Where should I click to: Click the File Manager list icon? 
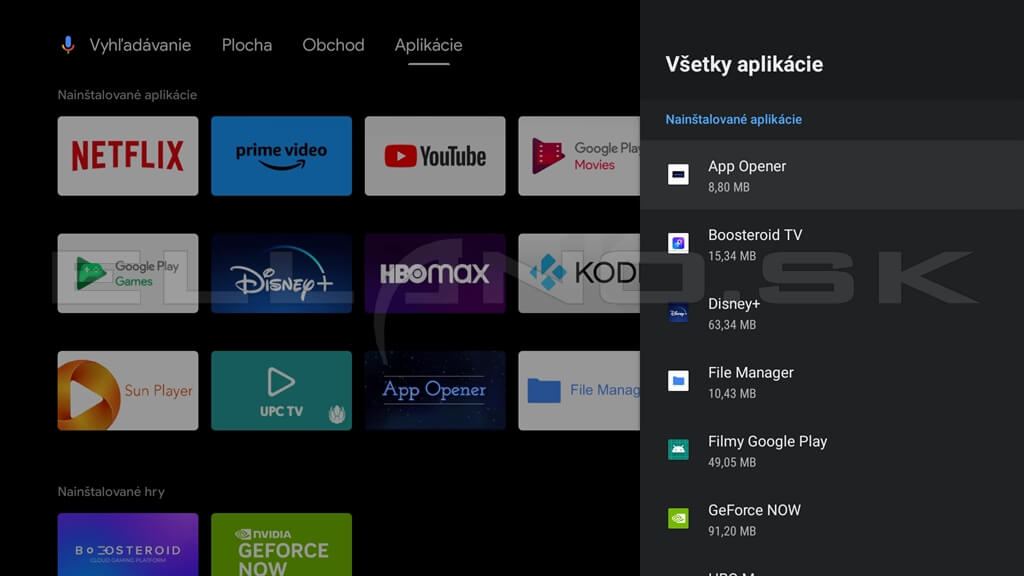(x=678, y=381)
